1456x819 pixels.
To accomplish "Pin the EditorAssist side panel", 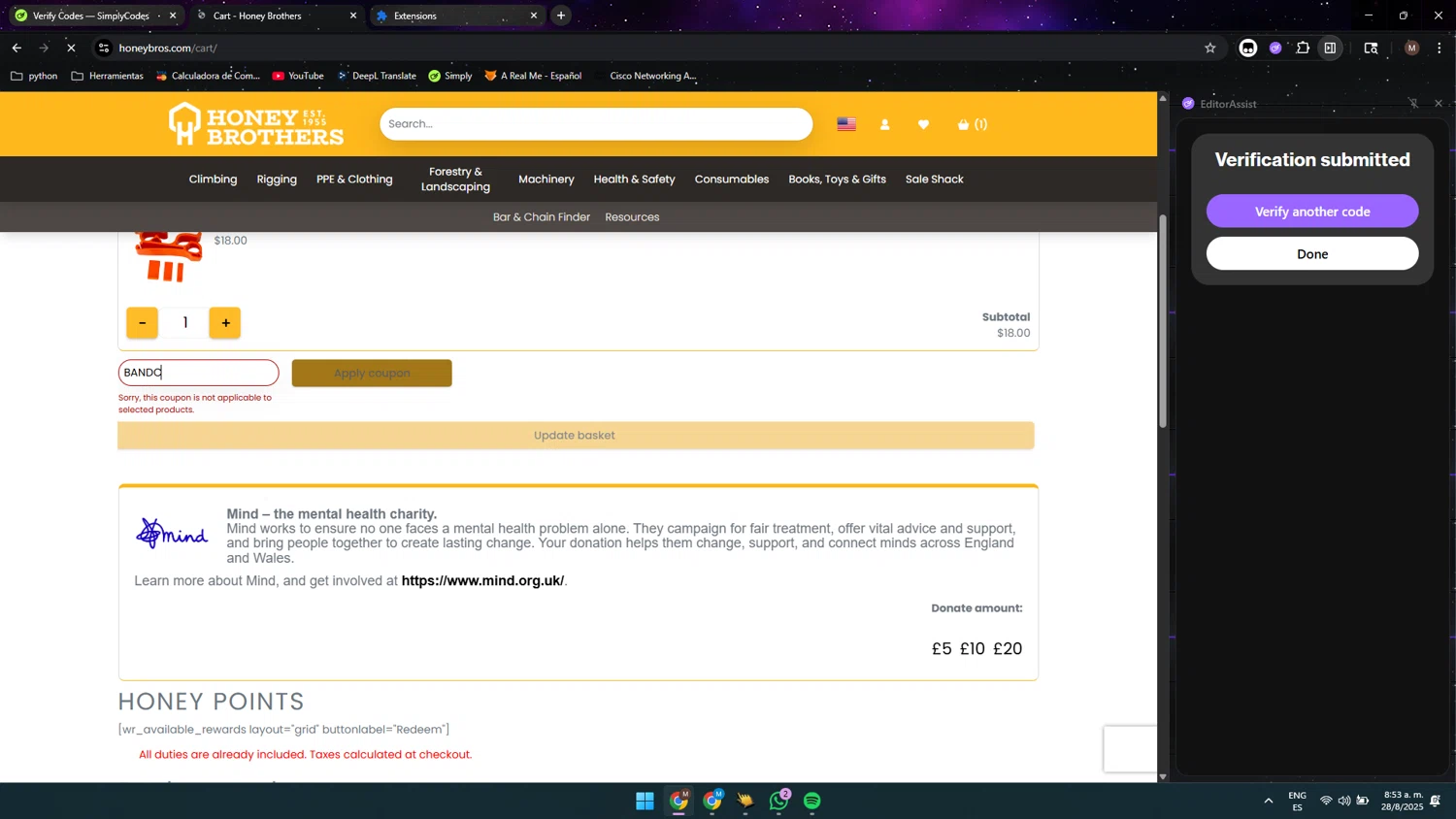I will pyautogui.click(x=1413, y=103).
